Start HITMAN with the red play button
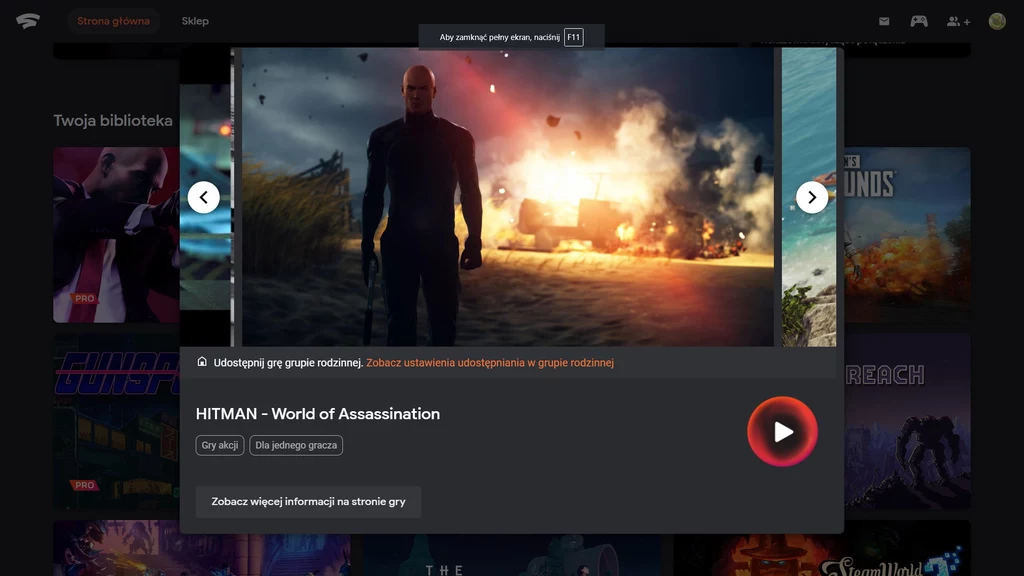The width and height of the screenshot is (1024, 576). click(782, 432)
